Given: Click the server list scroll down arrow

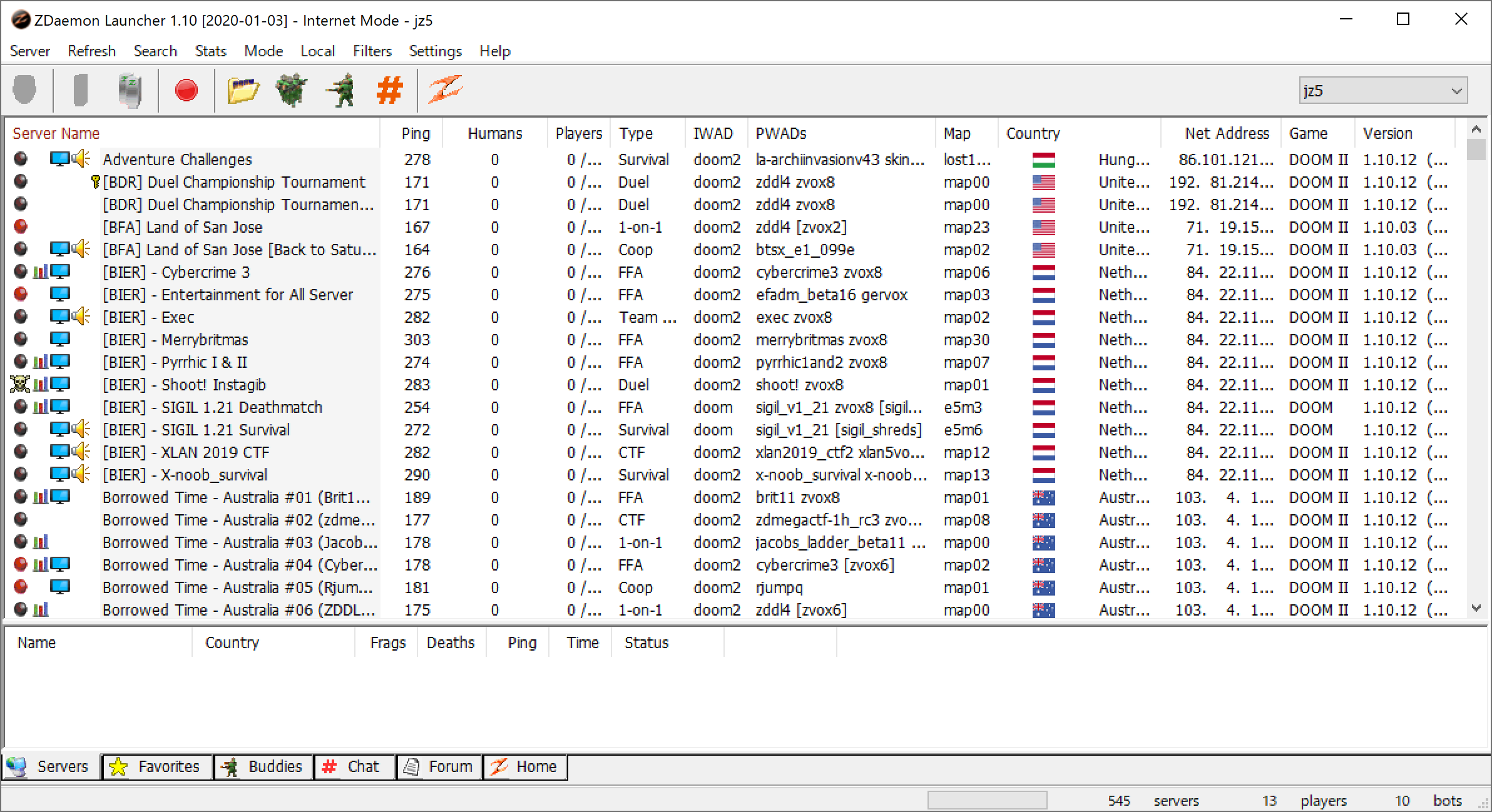Looking at the screenshot, I should click(x=1476, y=608).
